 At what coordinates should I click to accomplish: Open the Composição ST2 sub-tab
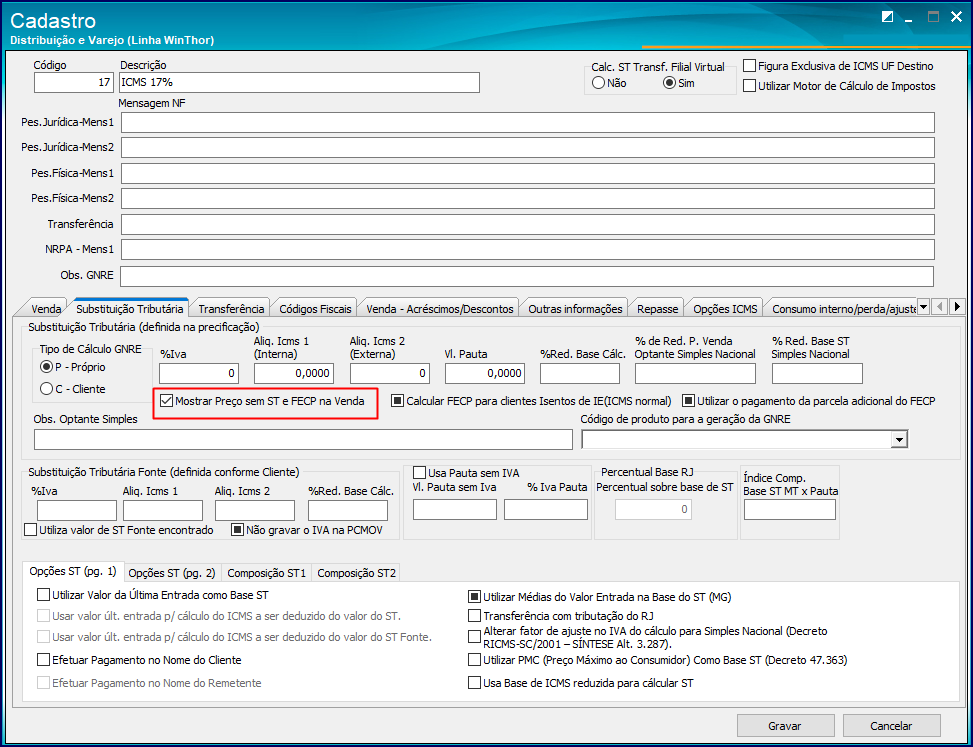(x=356, y=573)
